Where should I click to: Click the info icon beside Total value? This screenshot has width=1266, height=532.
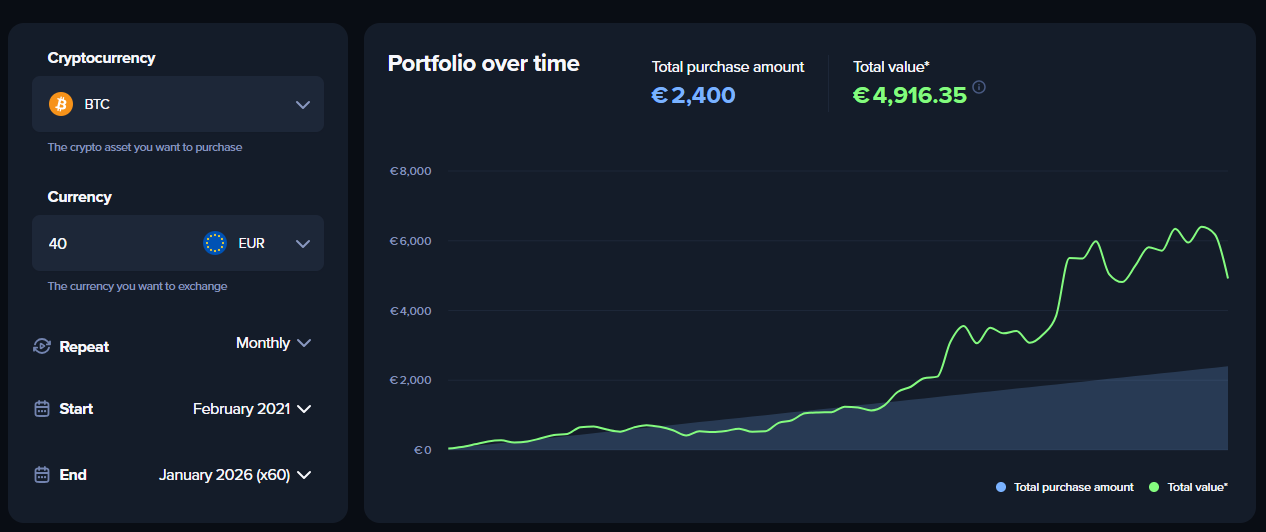coord(979,87)
